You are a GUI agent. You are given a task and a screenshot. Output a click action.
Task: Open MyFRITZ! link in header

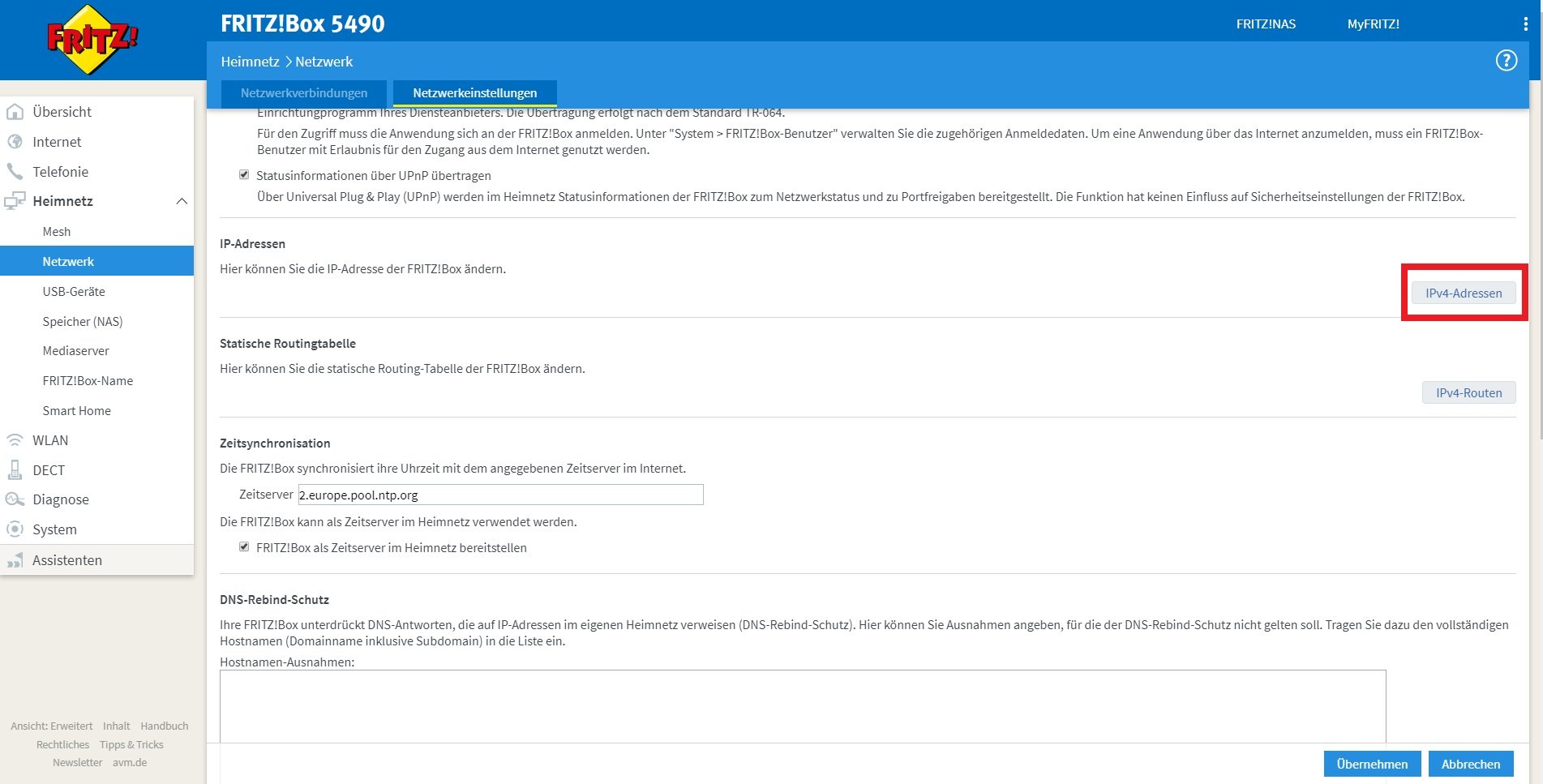tap(1373, 24)
